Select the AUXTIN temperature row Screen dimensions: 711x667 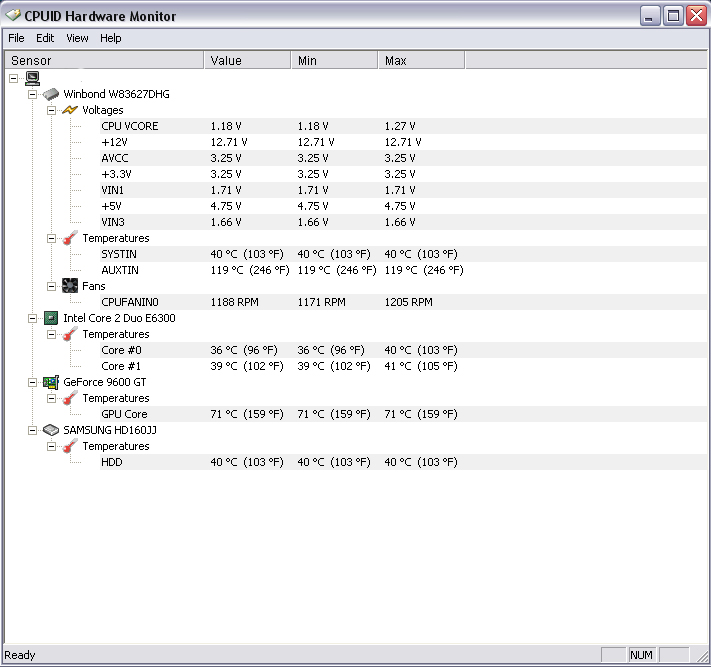404,270
